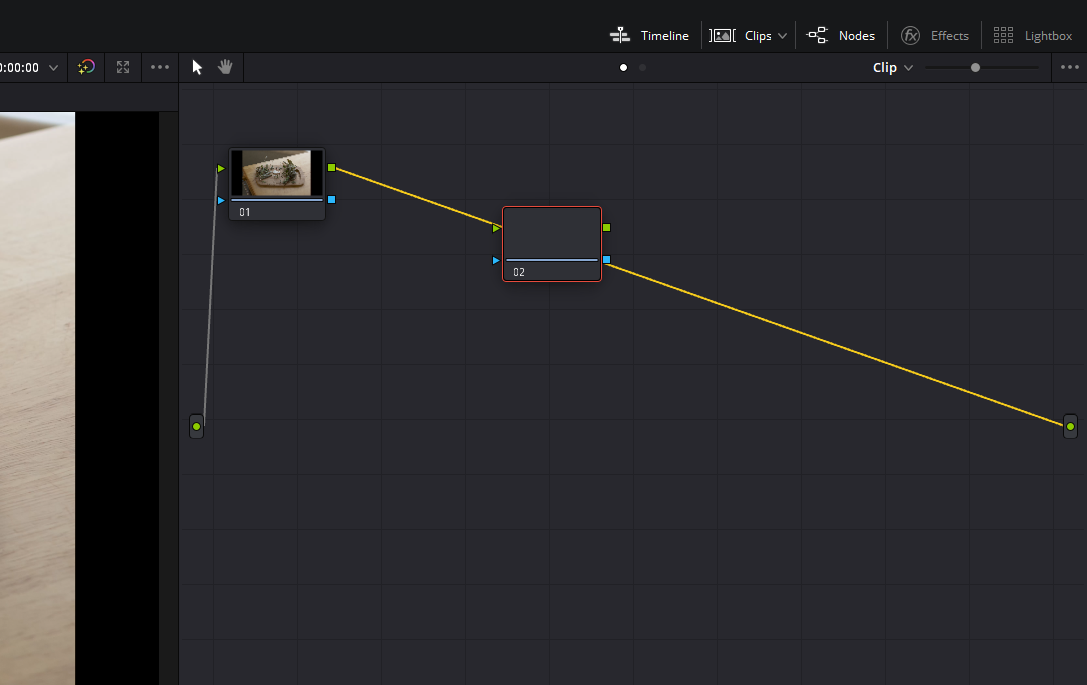Select the pointer selection tool
1087x685 pixels.
point(196,67)
